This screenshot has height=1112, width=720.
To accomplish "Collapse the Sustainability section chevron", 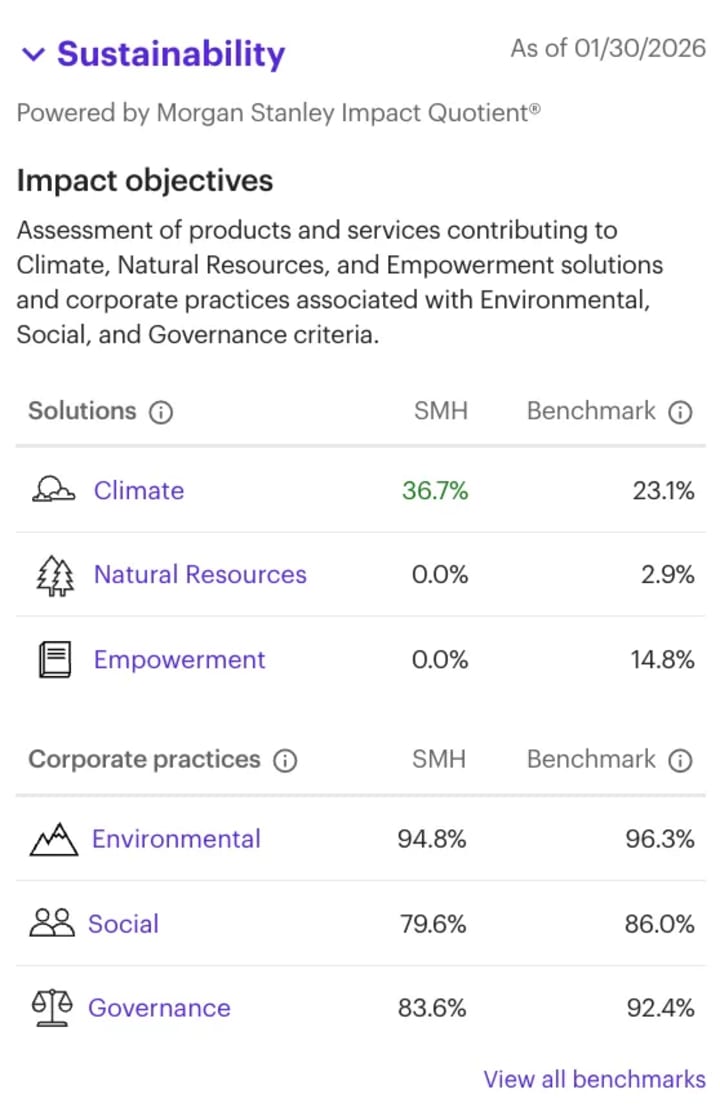I will click(34, 55).
